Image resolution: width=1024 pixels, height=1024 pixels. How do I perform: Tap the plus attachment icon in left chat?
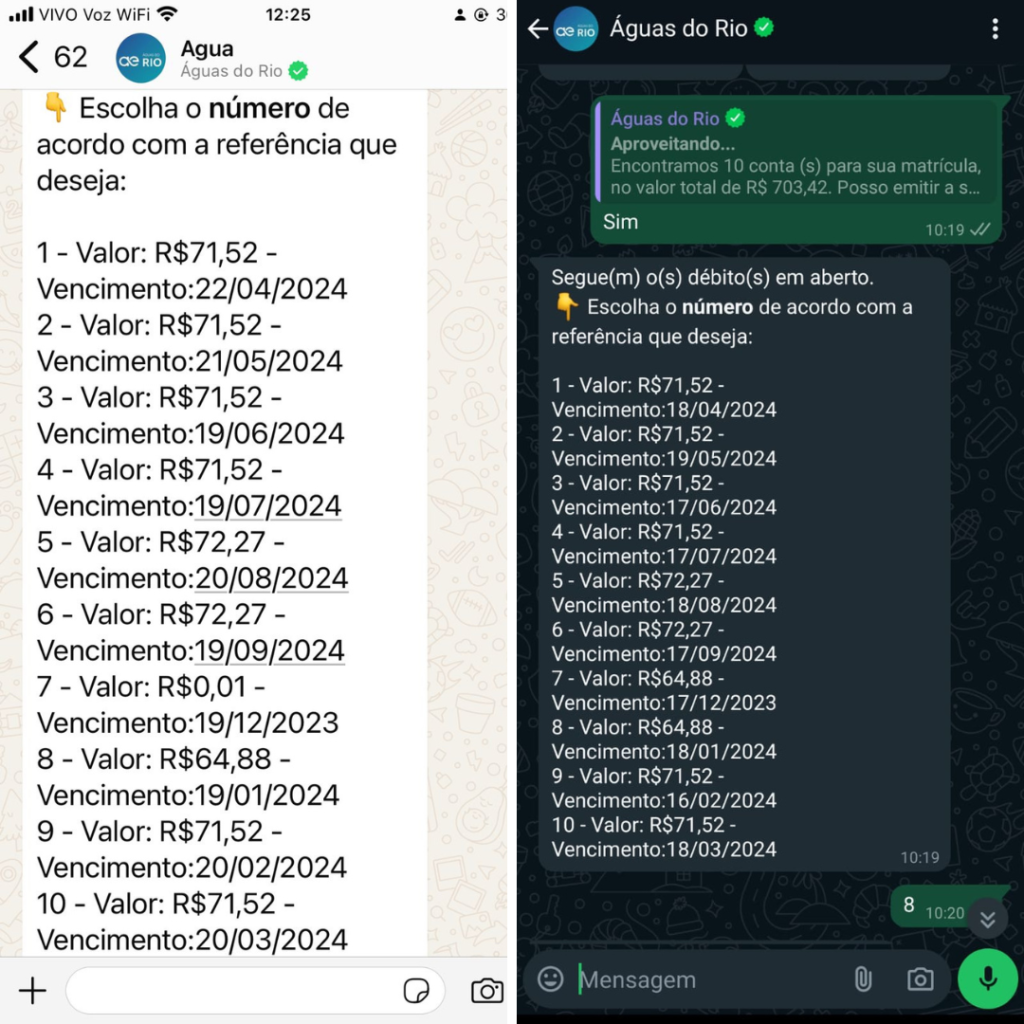[32, 991]
